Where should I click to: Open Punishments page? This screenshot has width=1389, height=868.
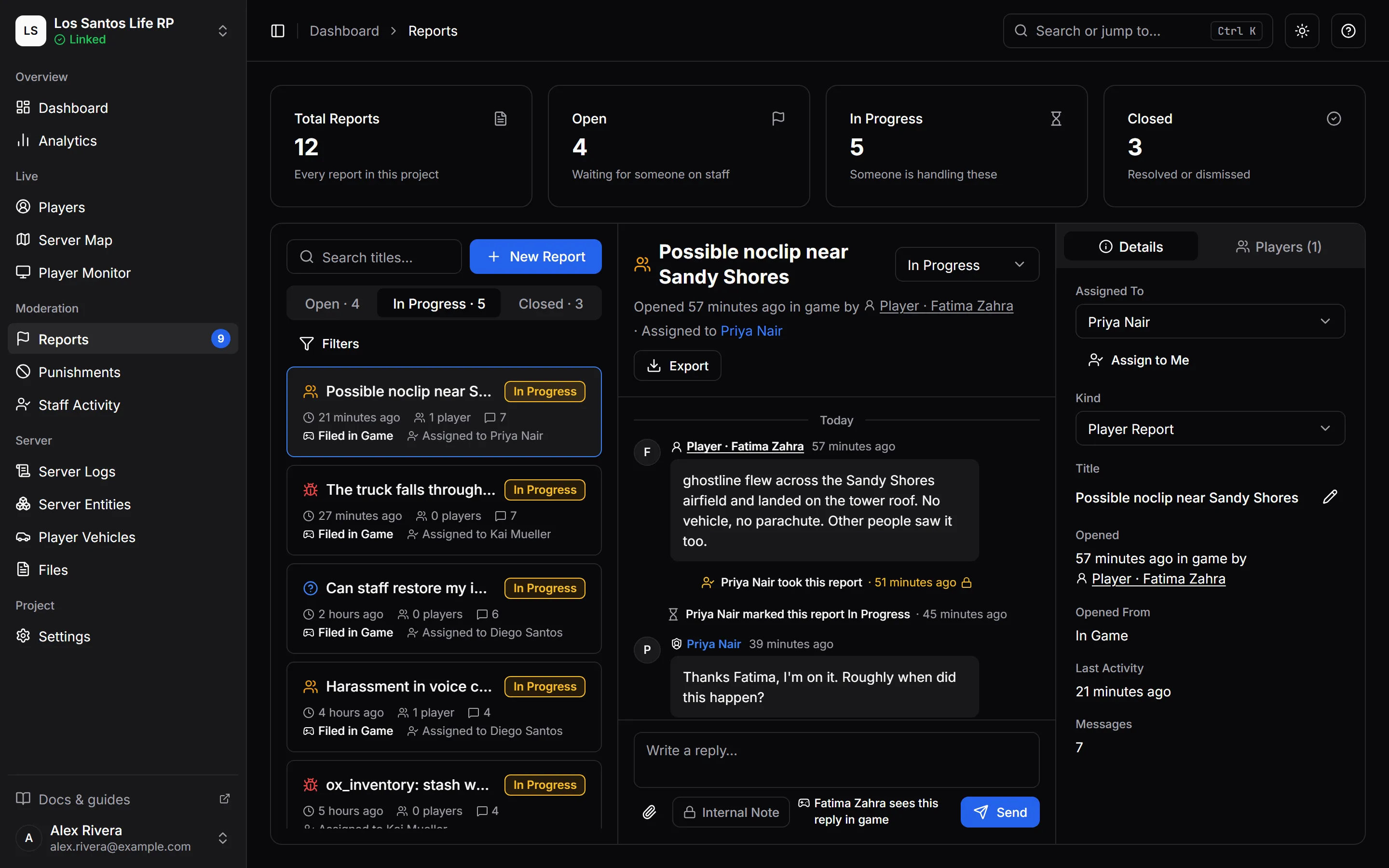pos(123,371)
